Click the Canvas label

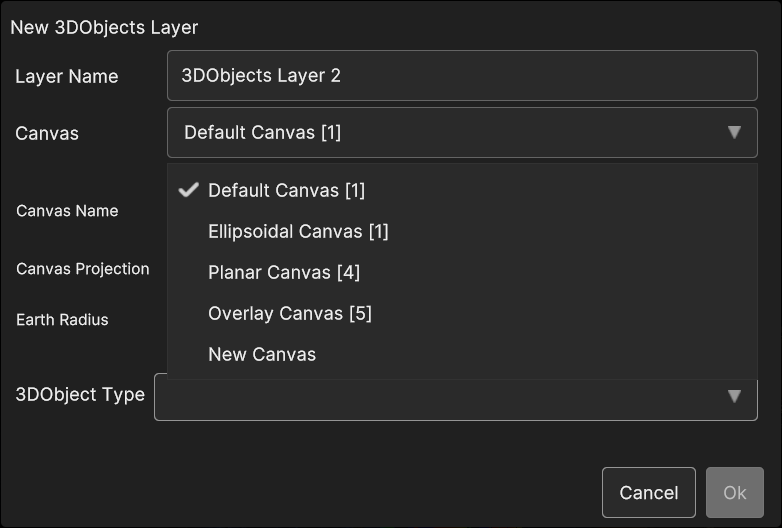47,134
